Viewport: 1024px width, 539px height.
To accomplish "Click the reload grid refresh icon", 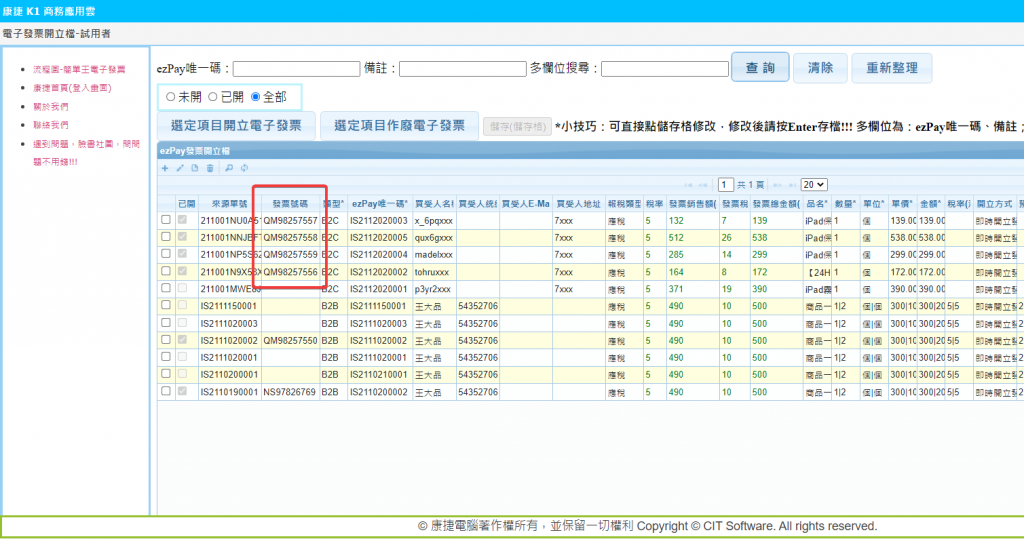I will coord(244,168).
